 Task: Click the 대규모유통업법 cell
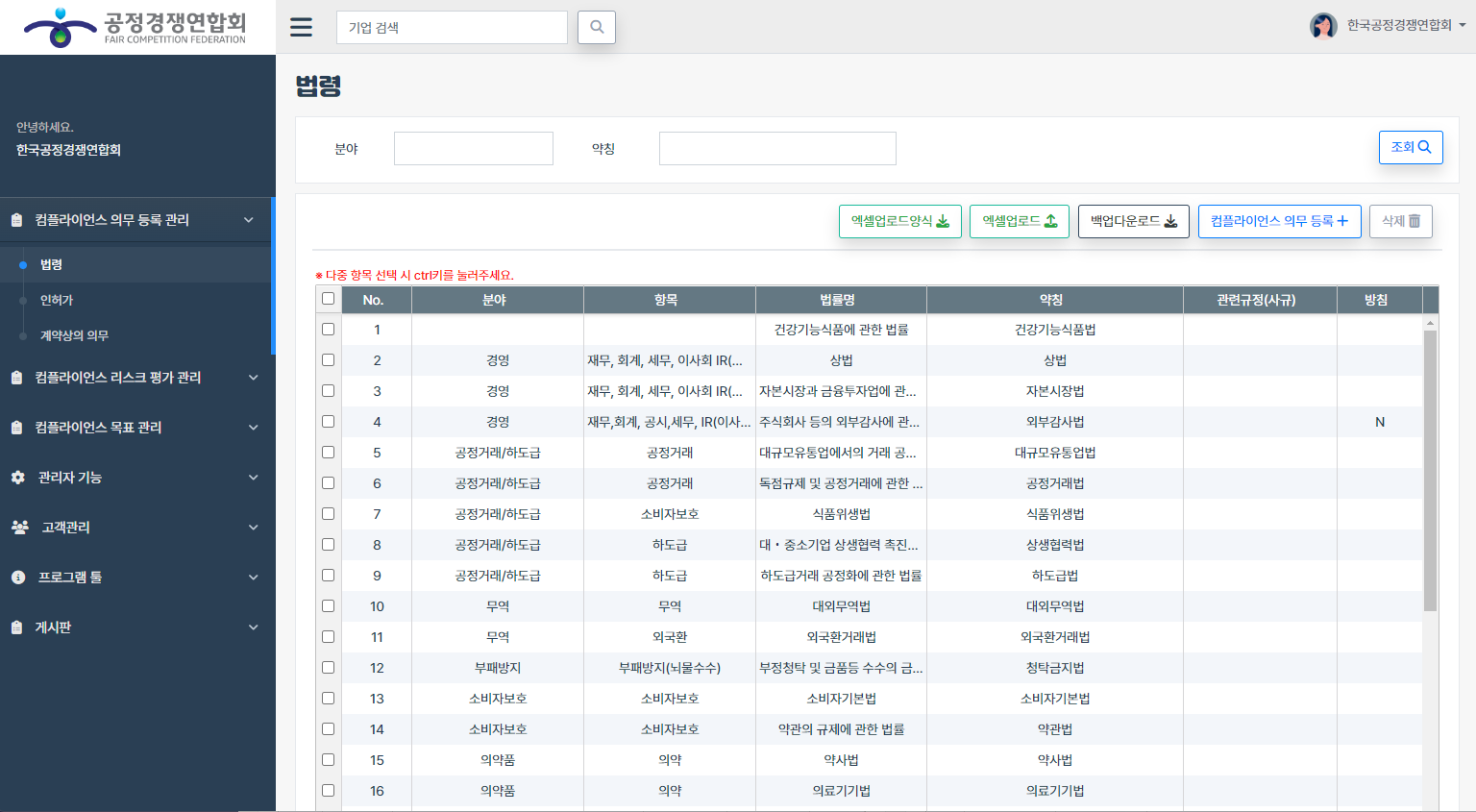click(1055, 453)
